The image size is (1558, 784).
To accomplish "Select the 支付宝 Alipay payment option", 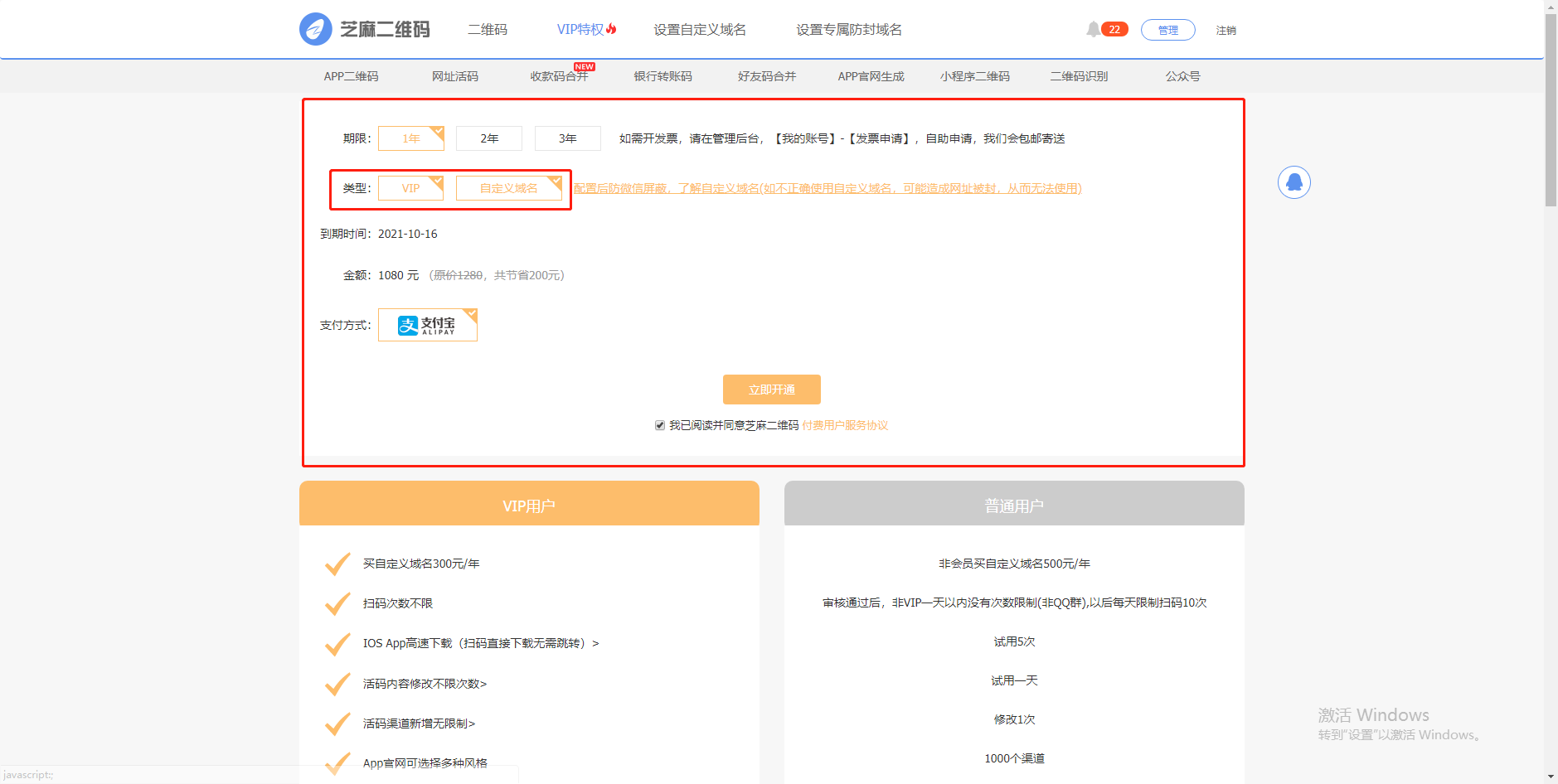I will [x=428, y=325].
